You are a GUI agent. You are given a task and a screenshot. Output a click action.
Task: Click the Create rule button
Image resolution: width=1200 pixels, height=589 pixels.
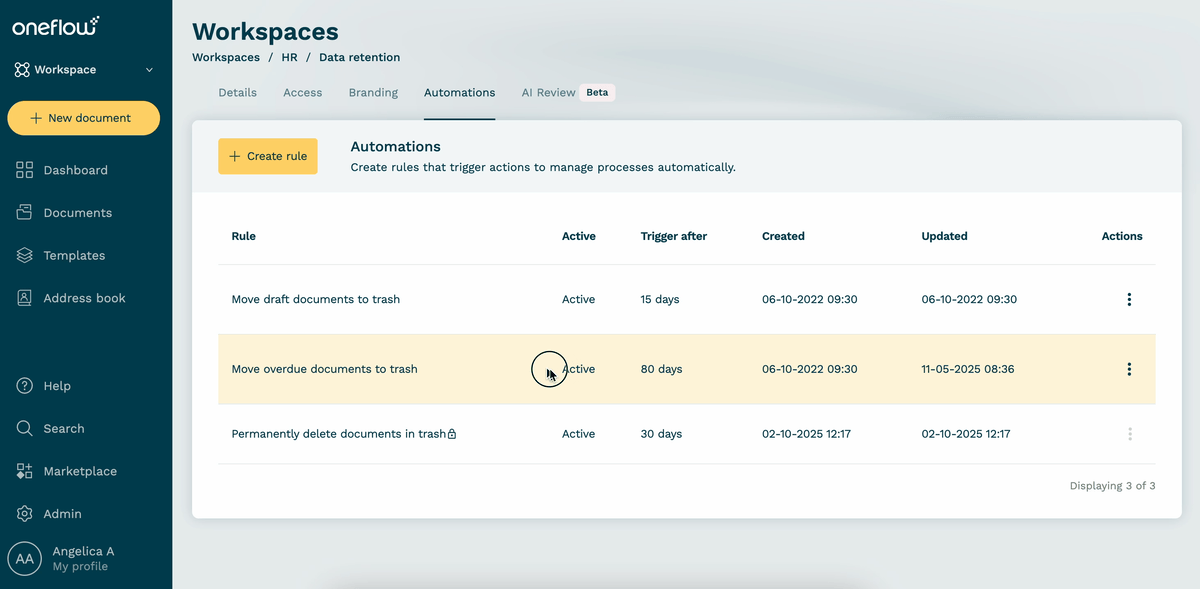(x=268, y=156)
